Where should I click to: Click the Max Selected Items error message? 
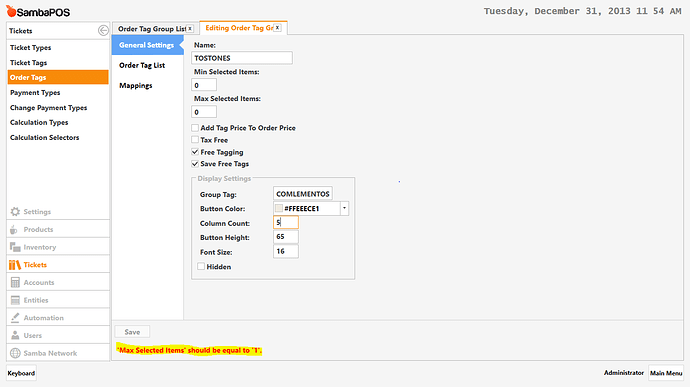[189, 350]
